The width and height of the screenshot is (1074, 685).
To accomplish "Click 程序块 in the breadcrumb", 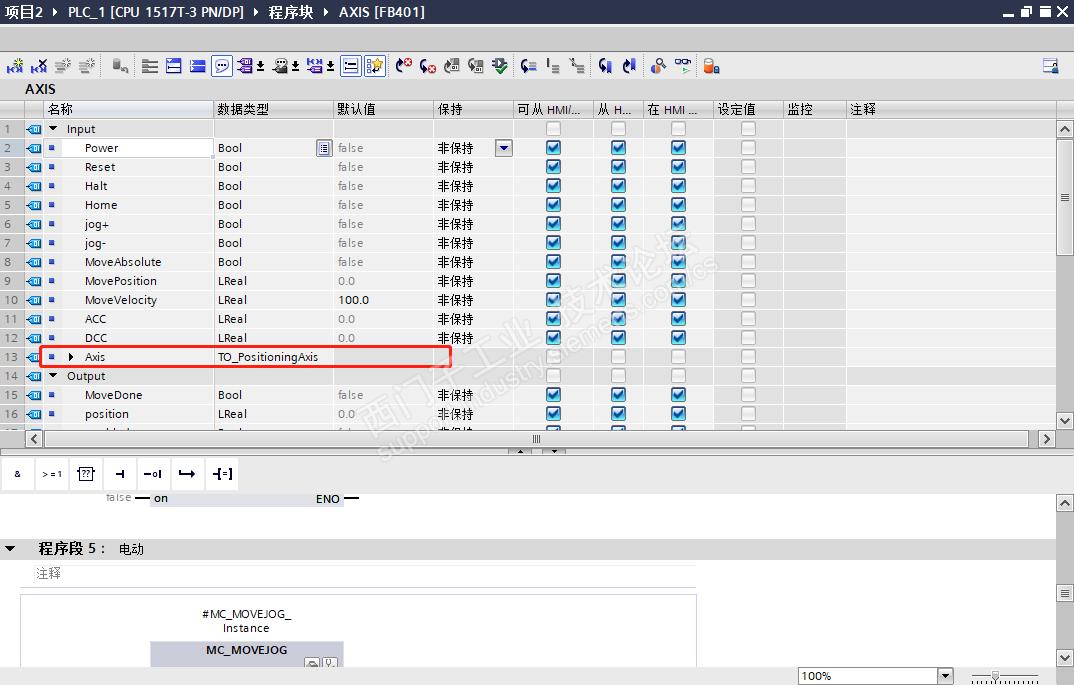I will (x=290, y=12).
